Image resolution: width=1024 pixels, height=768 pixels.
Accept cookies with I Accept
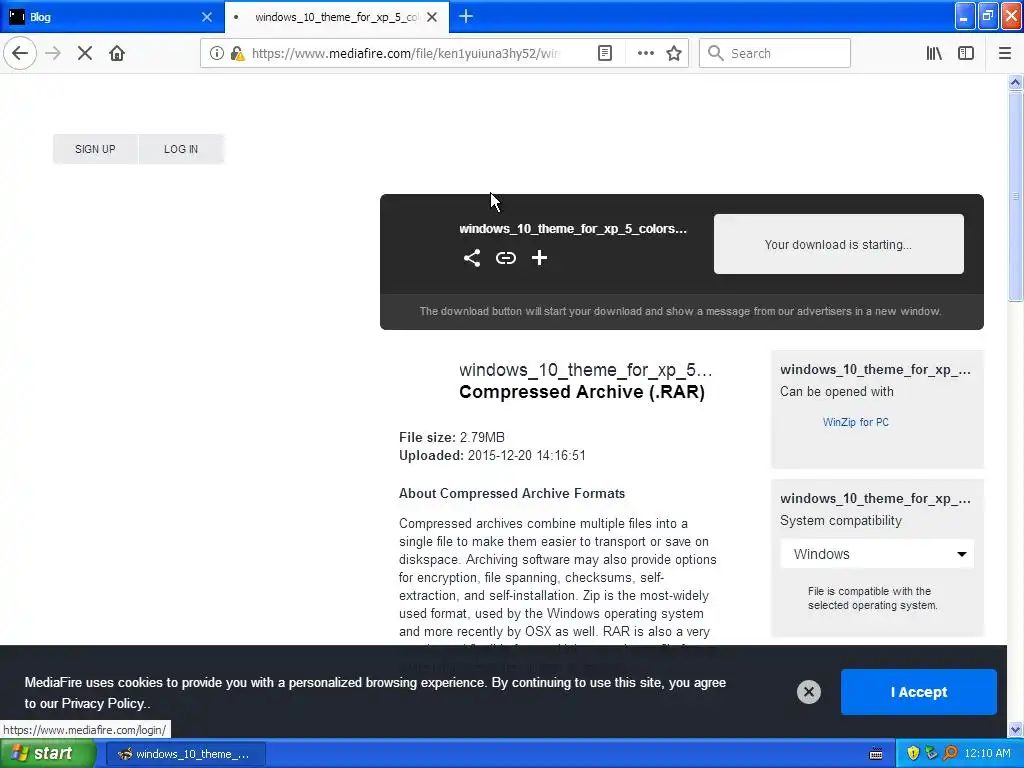(918, 692)
